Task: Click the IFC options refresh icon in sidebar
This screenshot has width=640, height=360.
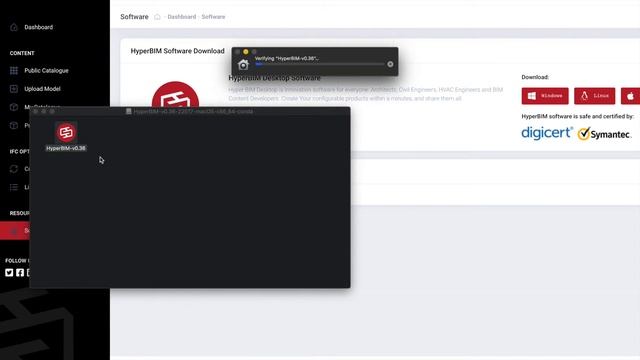Action: [x=14, y=169]
